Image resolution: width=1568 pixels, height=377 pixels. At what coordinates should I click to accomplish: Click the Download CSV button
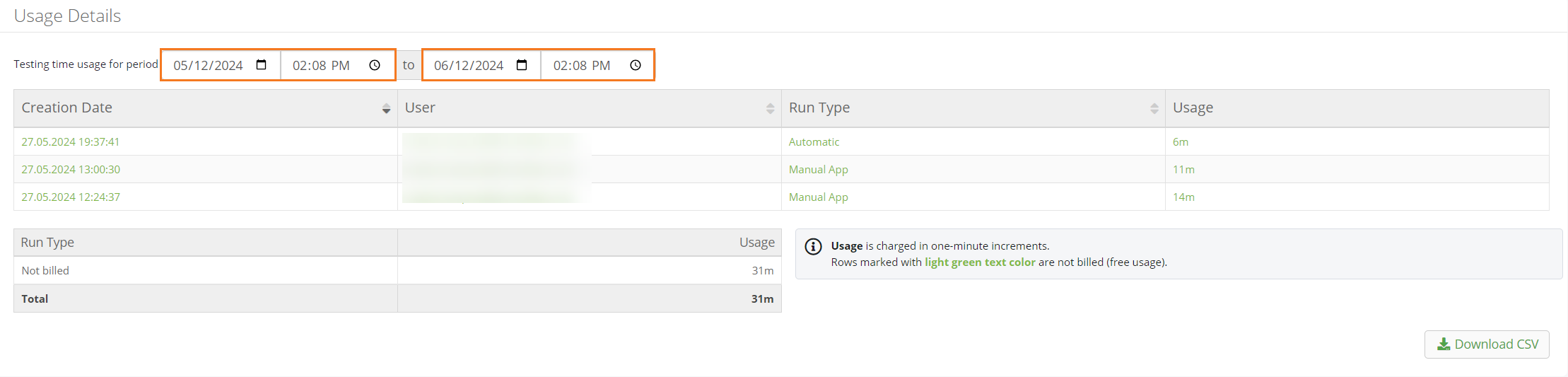point(1486,344)
